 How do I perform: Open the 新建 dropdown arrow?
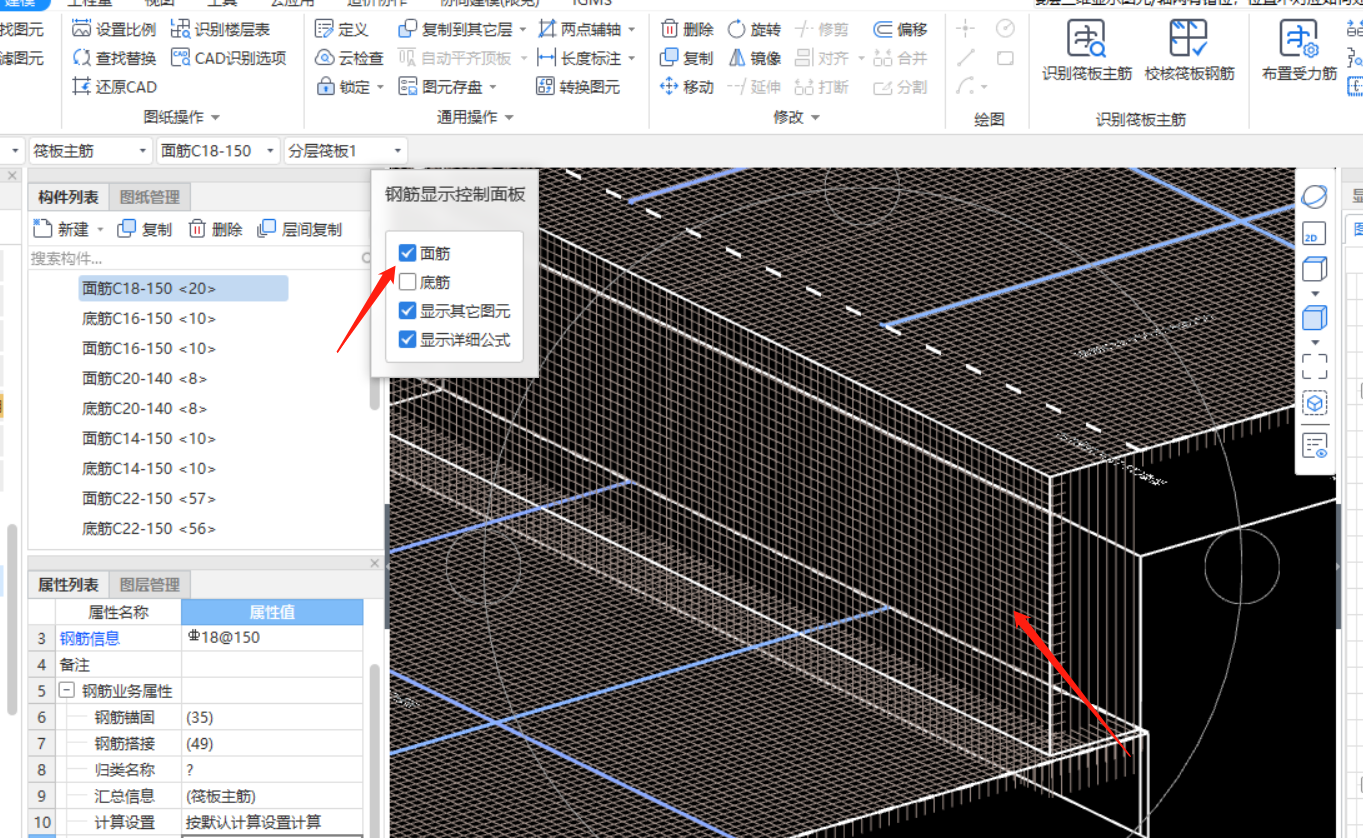point(100,229)
